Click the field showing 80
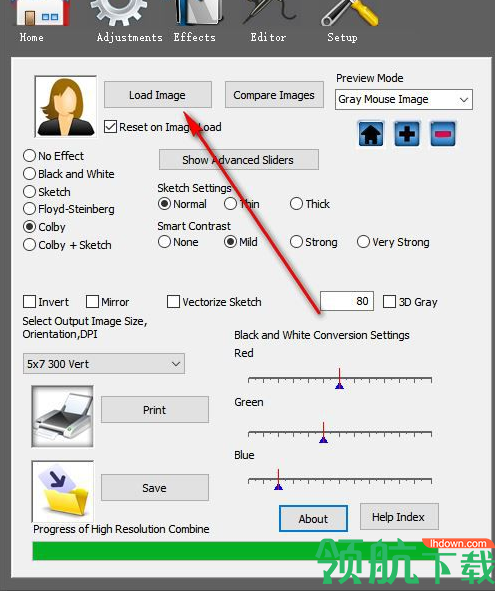 click(x=347, y=301)
